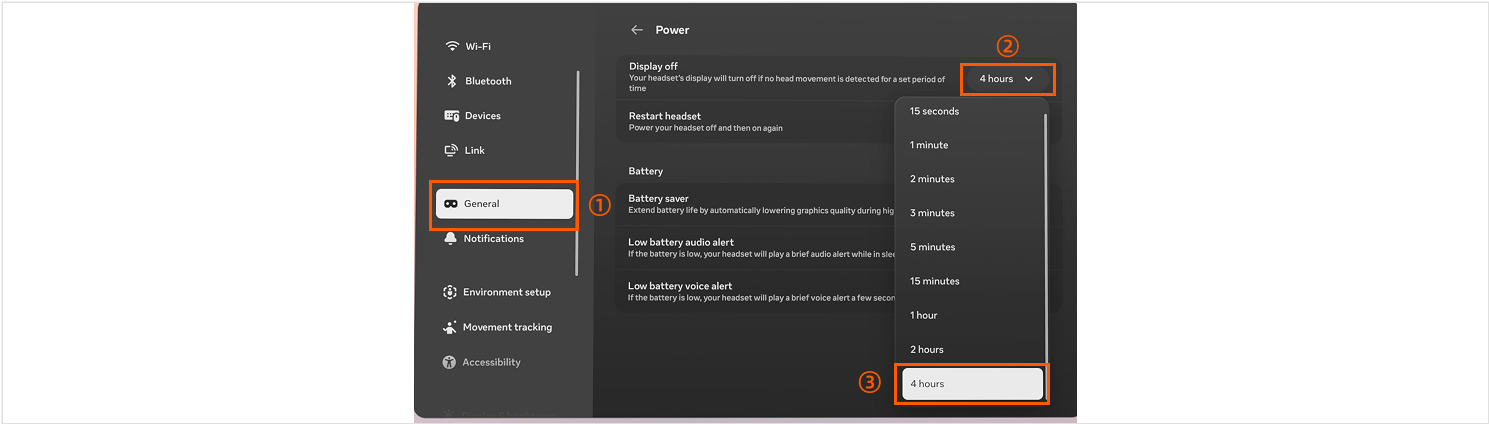
Task: Collapse the Display off "4 hours" dropdown
Action: tap(1006, 79)
